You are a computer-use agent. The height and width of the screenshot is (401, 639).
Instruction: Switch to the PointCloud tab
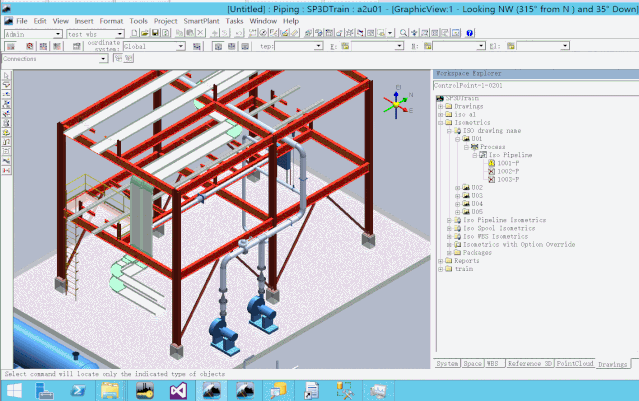[x=575, y=363]
